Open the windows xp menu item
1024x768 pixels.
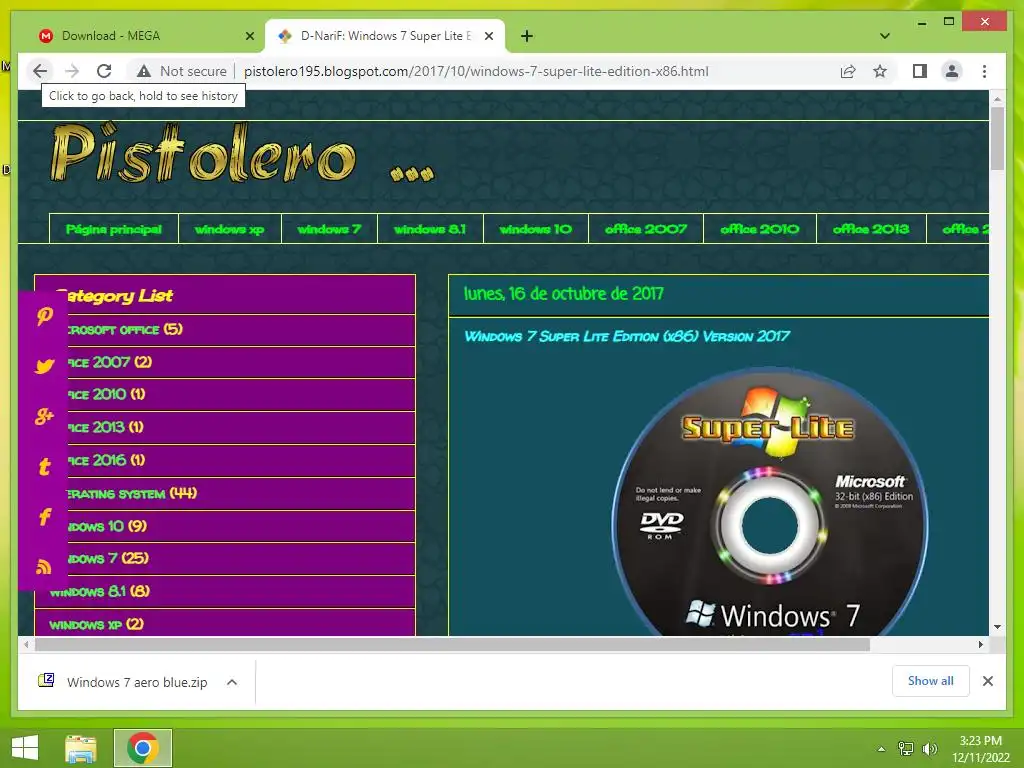(230, 229)
